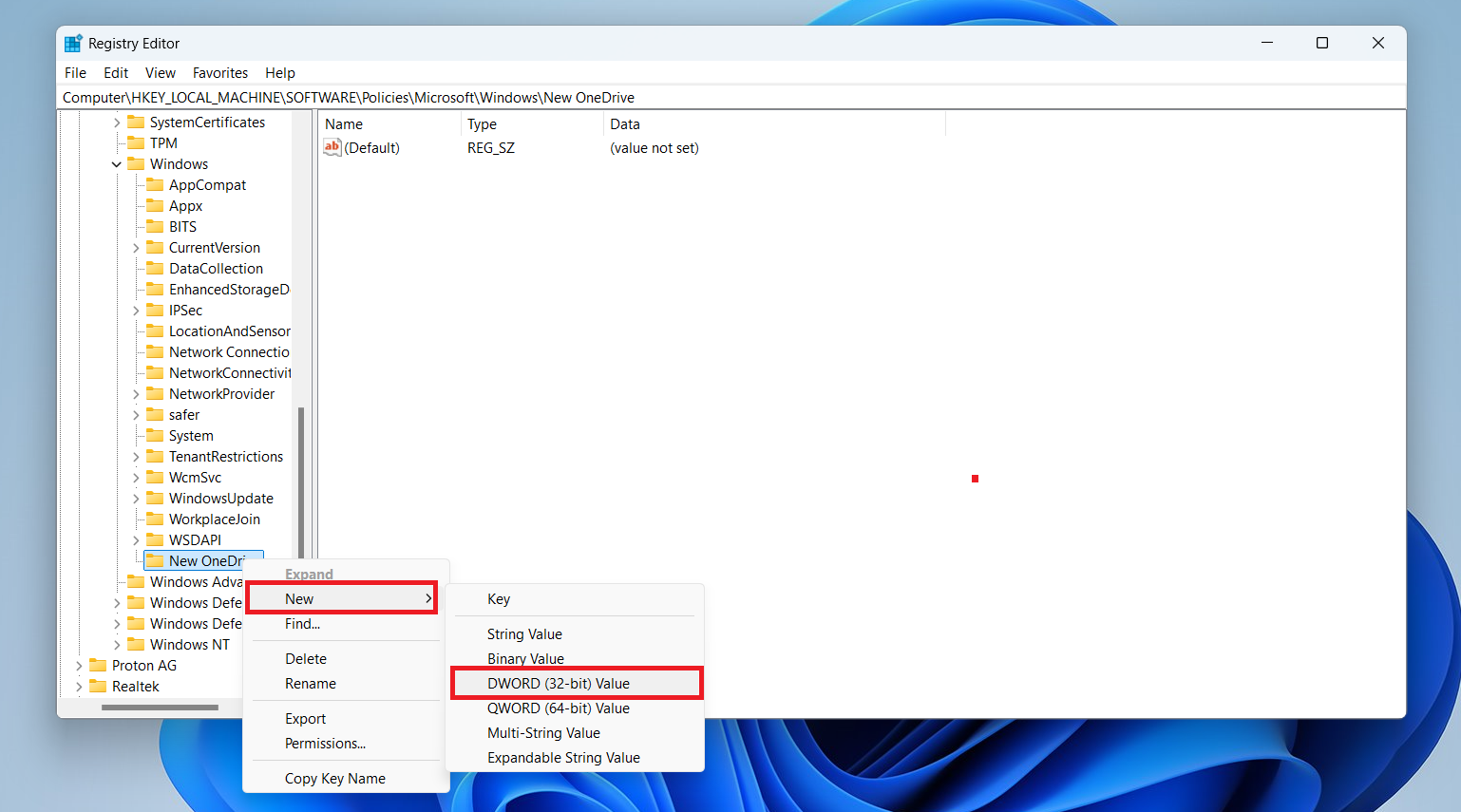Click the System folder icon

(155, 435)
